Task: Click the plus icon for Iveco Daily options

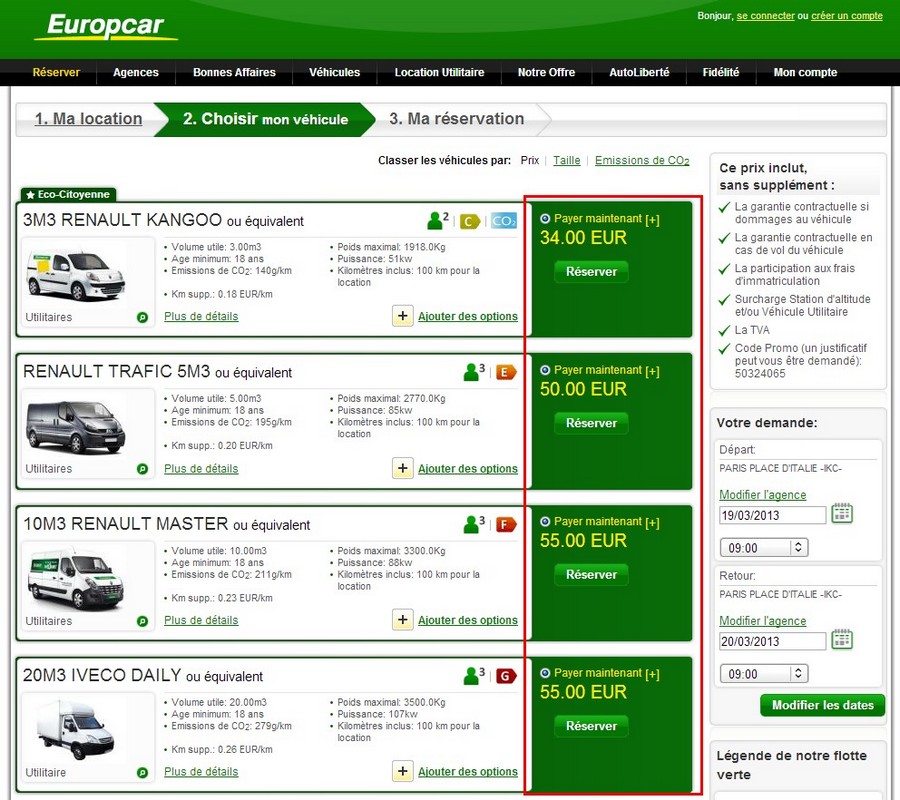Action: (x=403, y=771)
